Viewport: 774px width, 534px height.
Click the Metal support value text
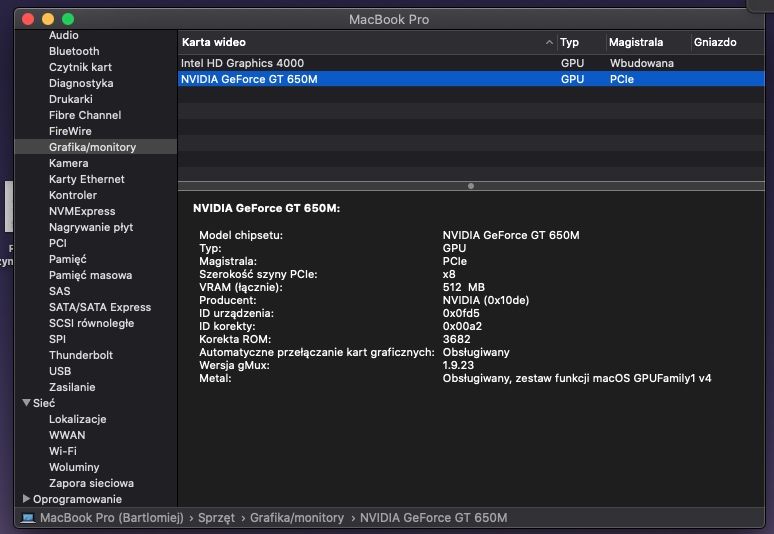pyautogui.click(x=577, y=379)
